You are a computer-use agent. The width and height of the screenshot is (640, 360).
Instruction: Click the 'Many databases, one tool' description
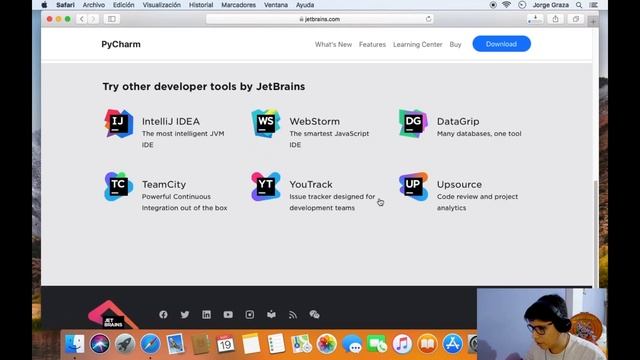[479, 133]
